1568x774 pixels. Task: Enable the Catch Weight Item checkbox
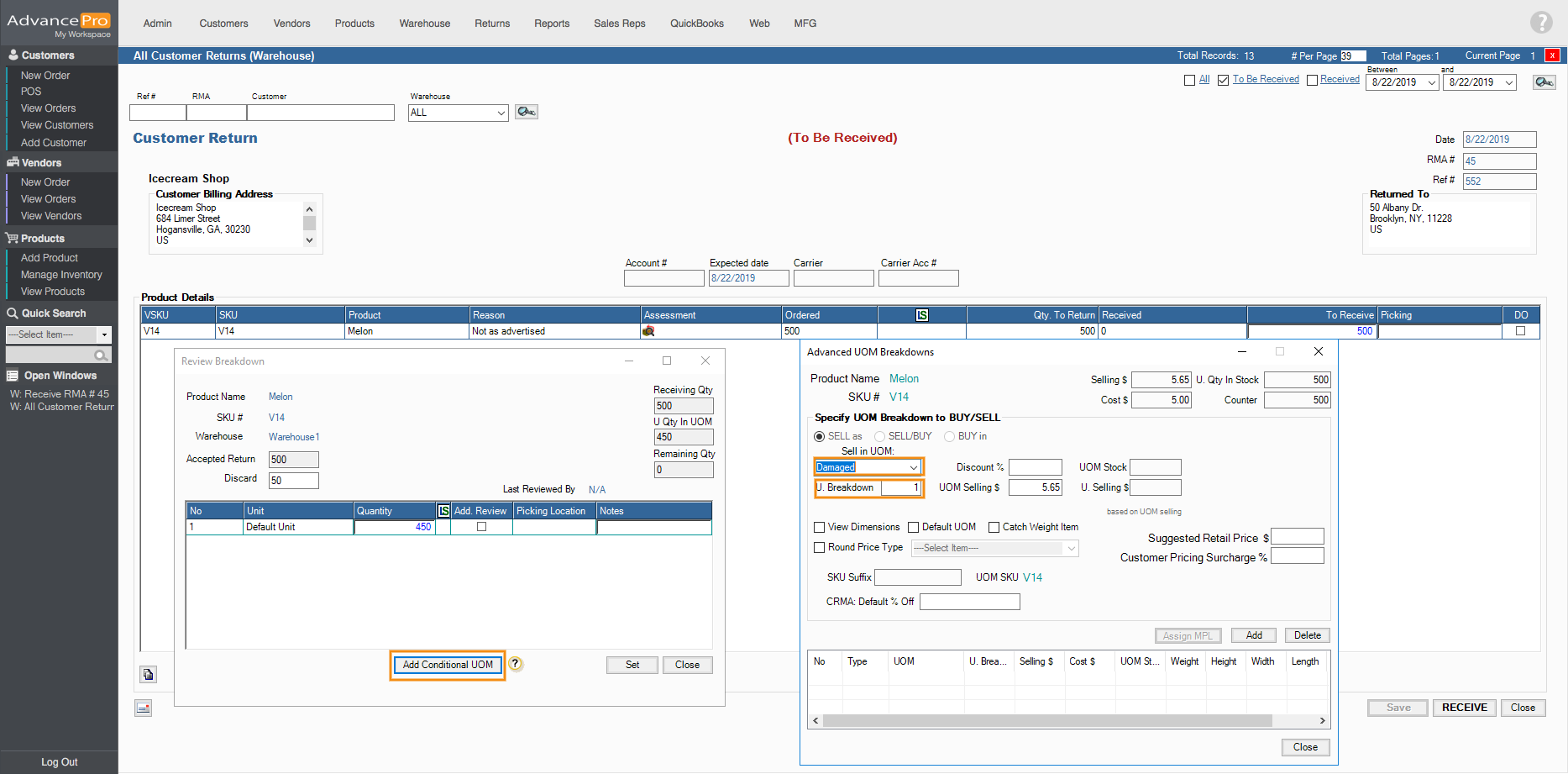[994, 527]
